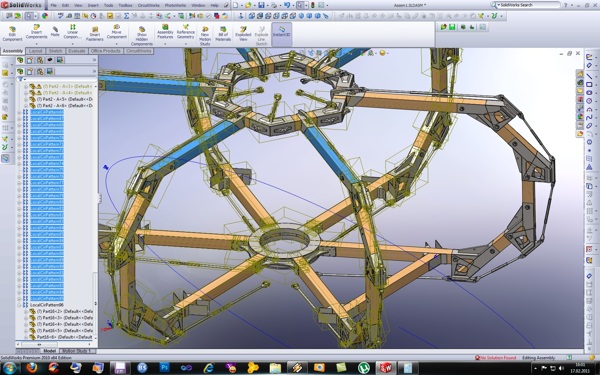Open the Tools menu

point(108,5)
